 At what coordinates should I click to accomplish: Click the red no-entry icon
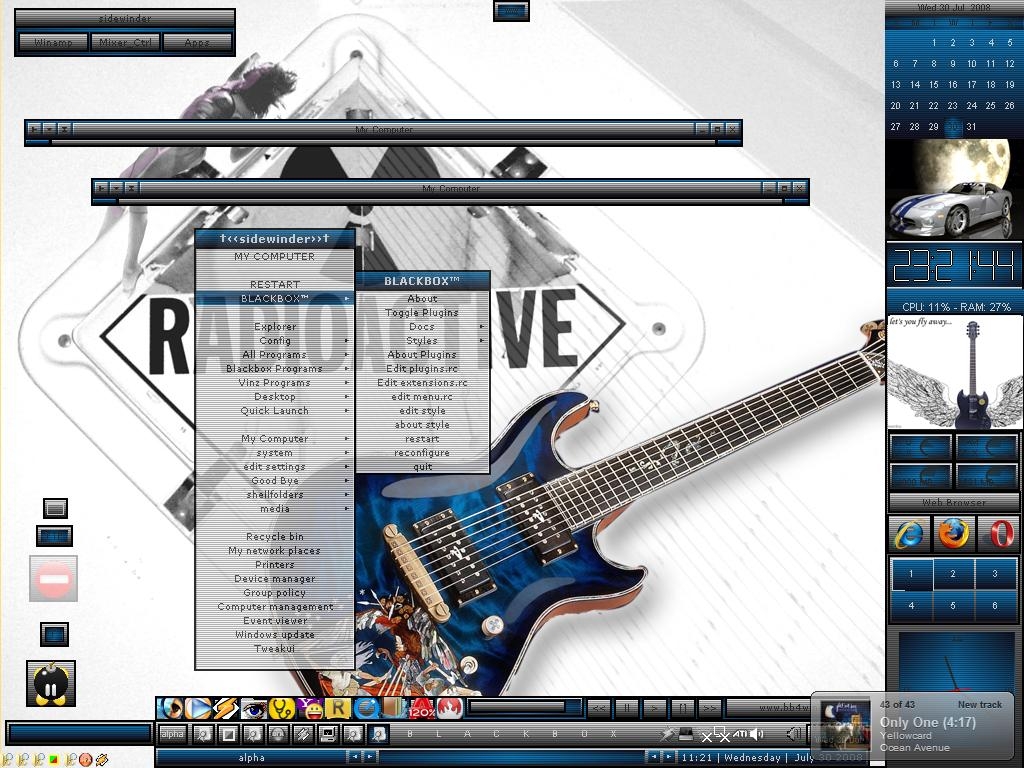pyautogui.click(x=54, y=578)
